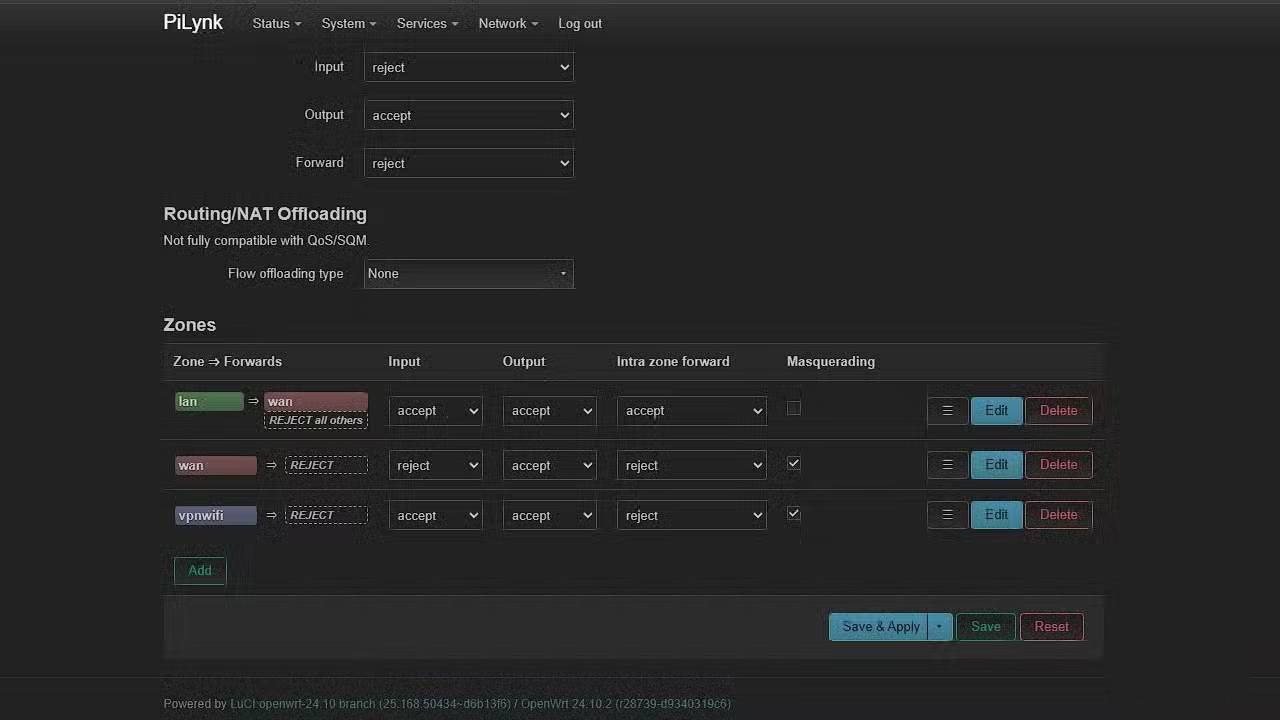Click the vpnwifi zone reorder handle icon
Image resolution: width=1280 pixels, height=720 pixels.
[946, 514]
